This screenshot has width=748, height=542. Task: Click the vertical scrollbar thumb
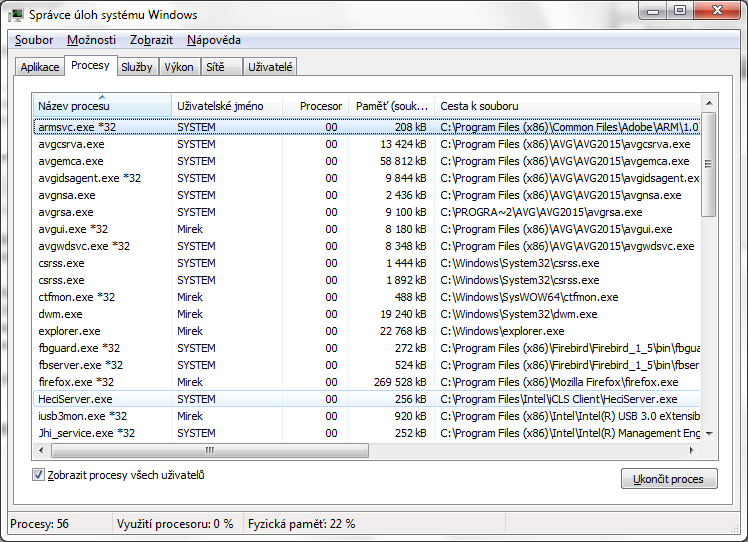[x=709, y=164]
